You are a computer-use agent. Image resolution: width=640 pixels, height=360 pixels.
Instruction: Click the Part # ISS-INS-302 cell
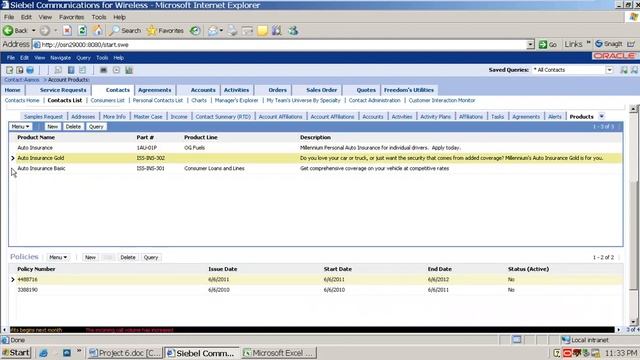(x=151, y=158)
